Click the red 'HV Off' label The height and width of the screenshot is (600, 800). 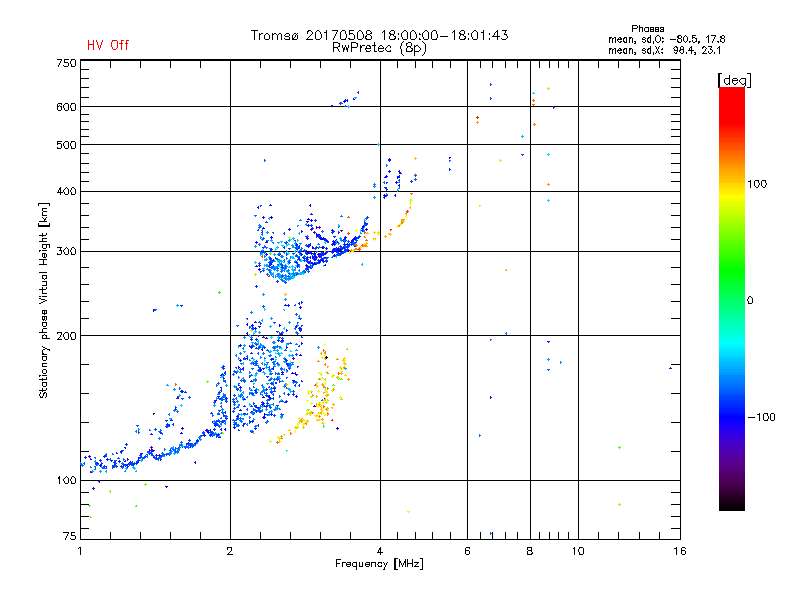pyautogui.click(x=108, y=45)
